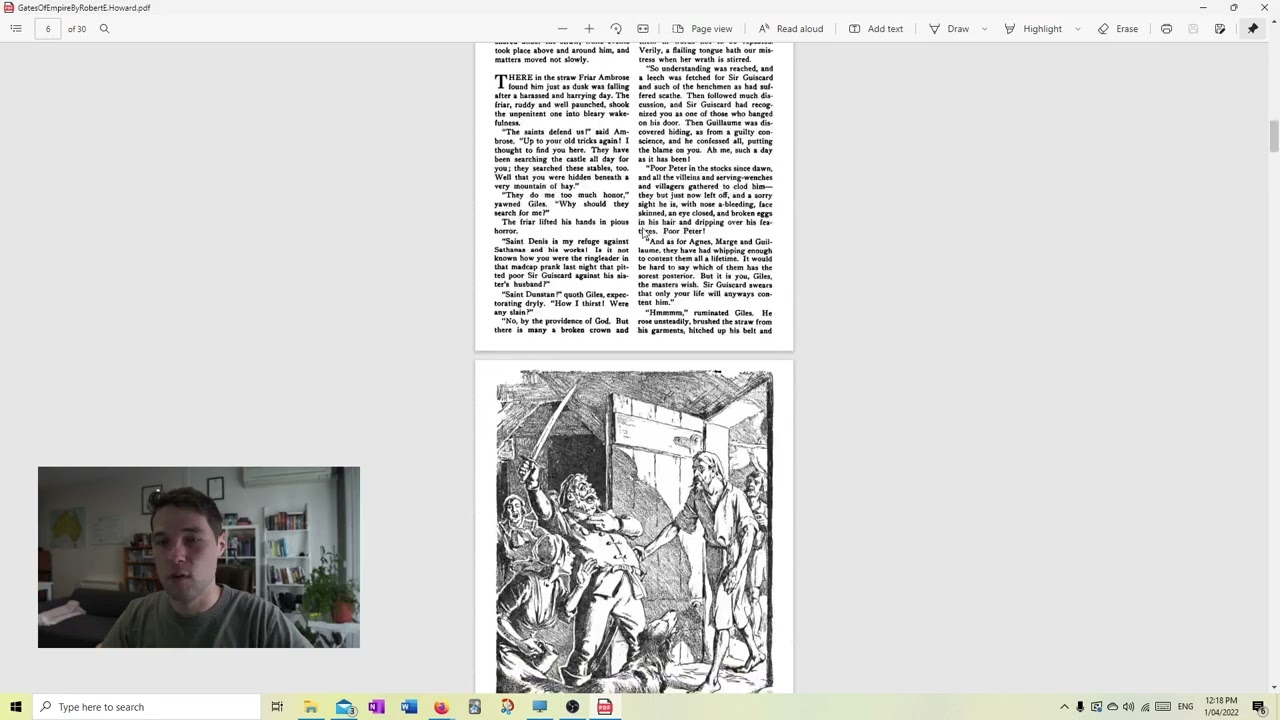Select the Erase tool
Screen dimensions: 1280x720
[1118, 28]
